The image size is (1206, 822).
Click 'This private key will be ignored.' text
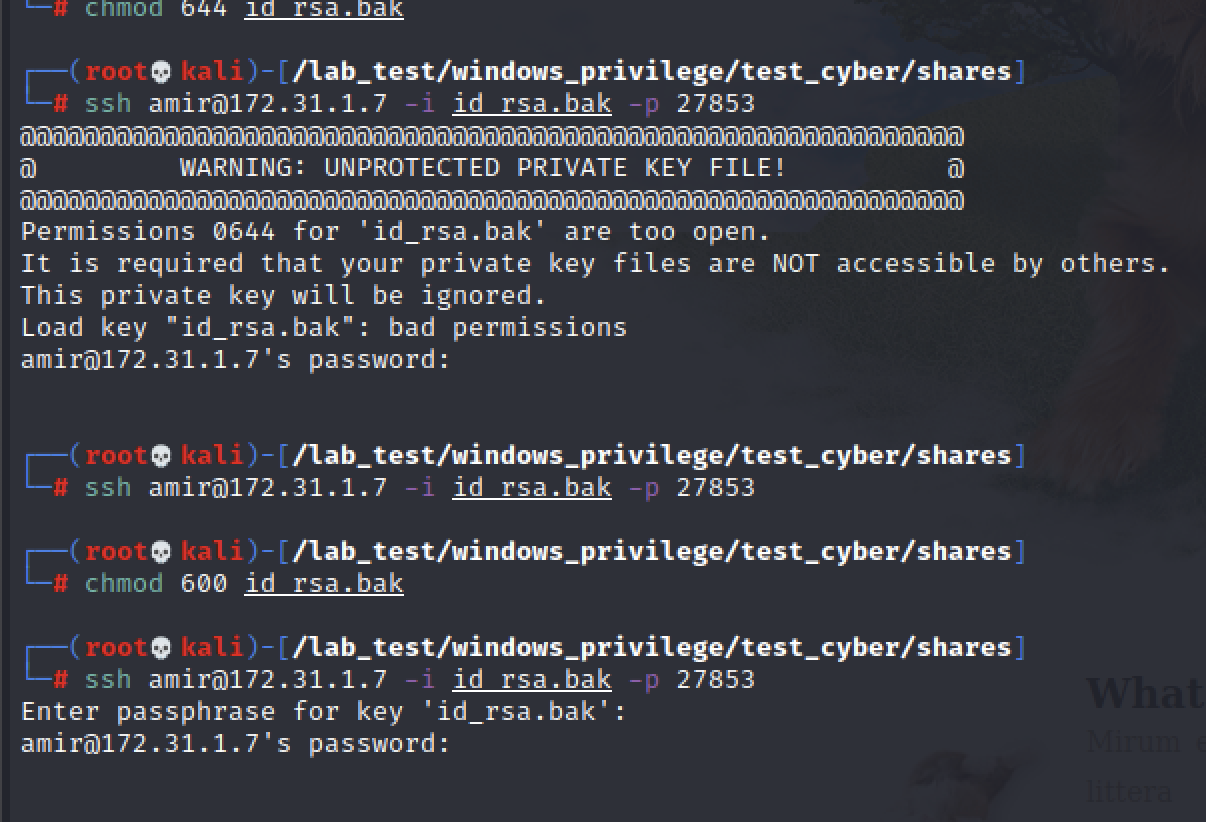click(x=283, y=296)
